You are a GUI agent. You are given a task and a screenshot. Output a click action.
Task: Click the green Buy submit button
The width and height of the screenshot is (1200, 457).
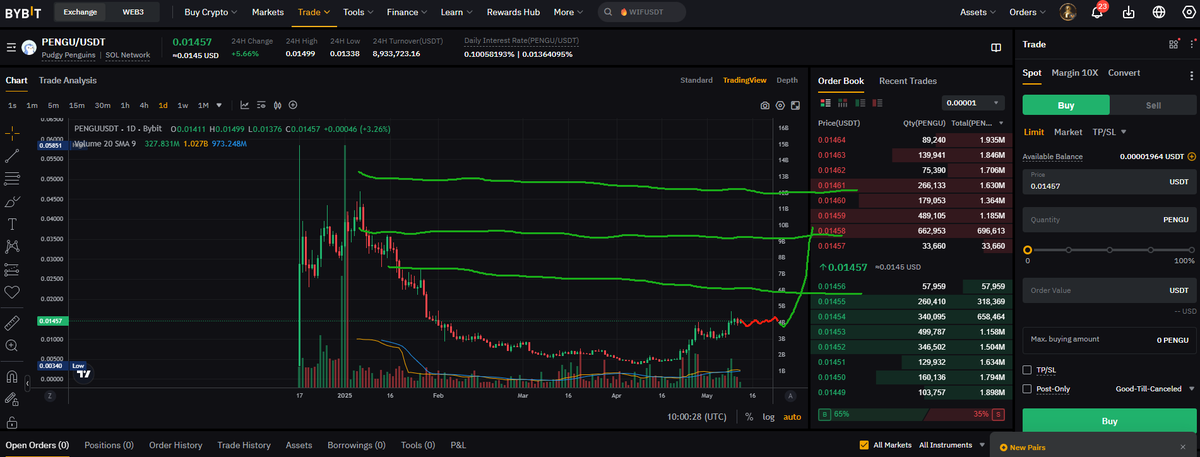coord(1109,422)
